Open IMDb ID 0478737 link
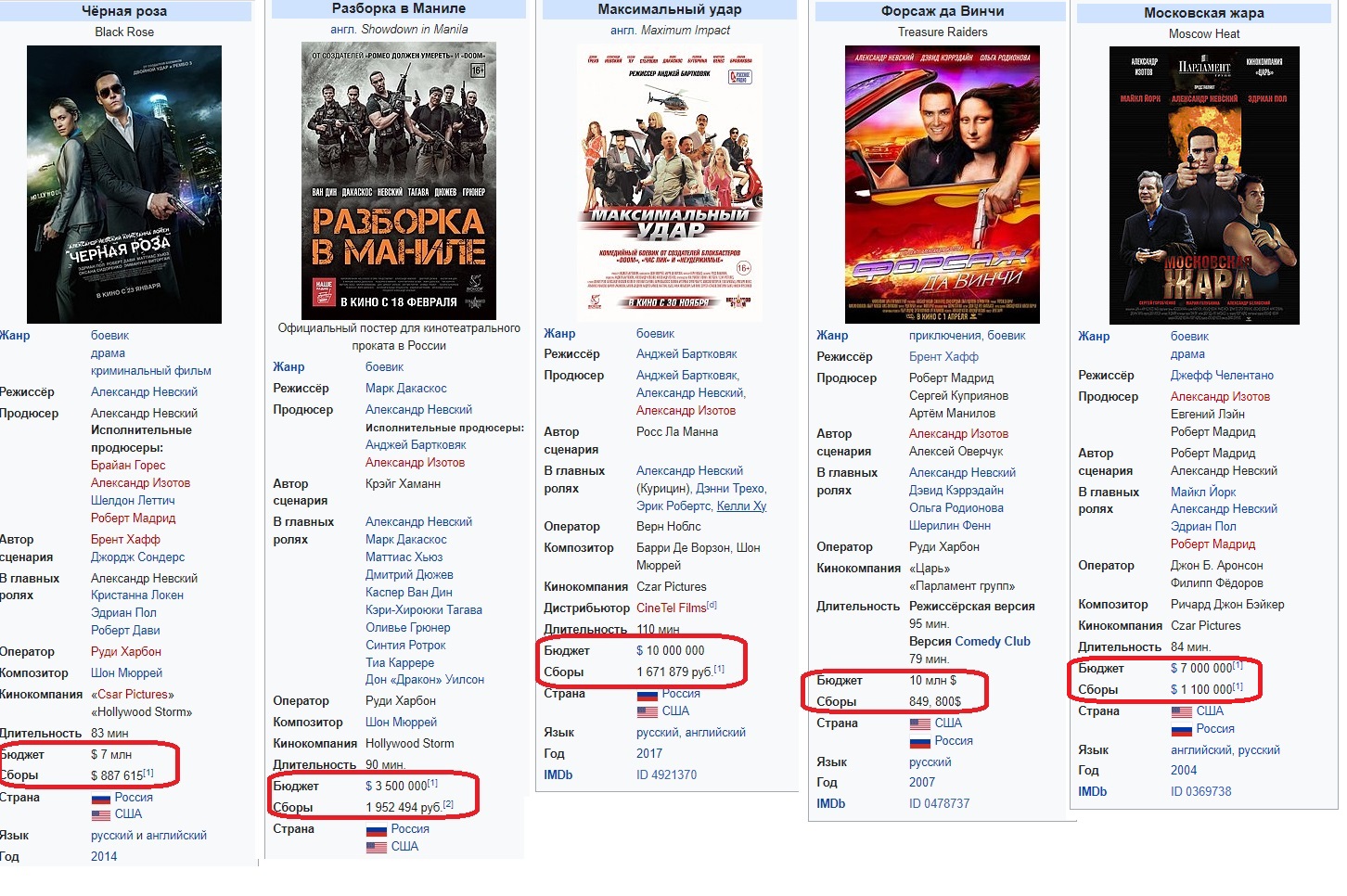Image resolution: width=1347 pixels, height=896 pixels. click(x=939, y=804)
